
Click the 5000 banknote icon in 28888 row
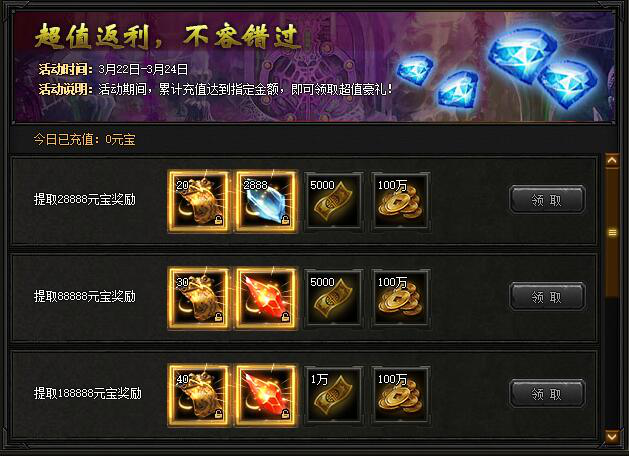(333, 202)
